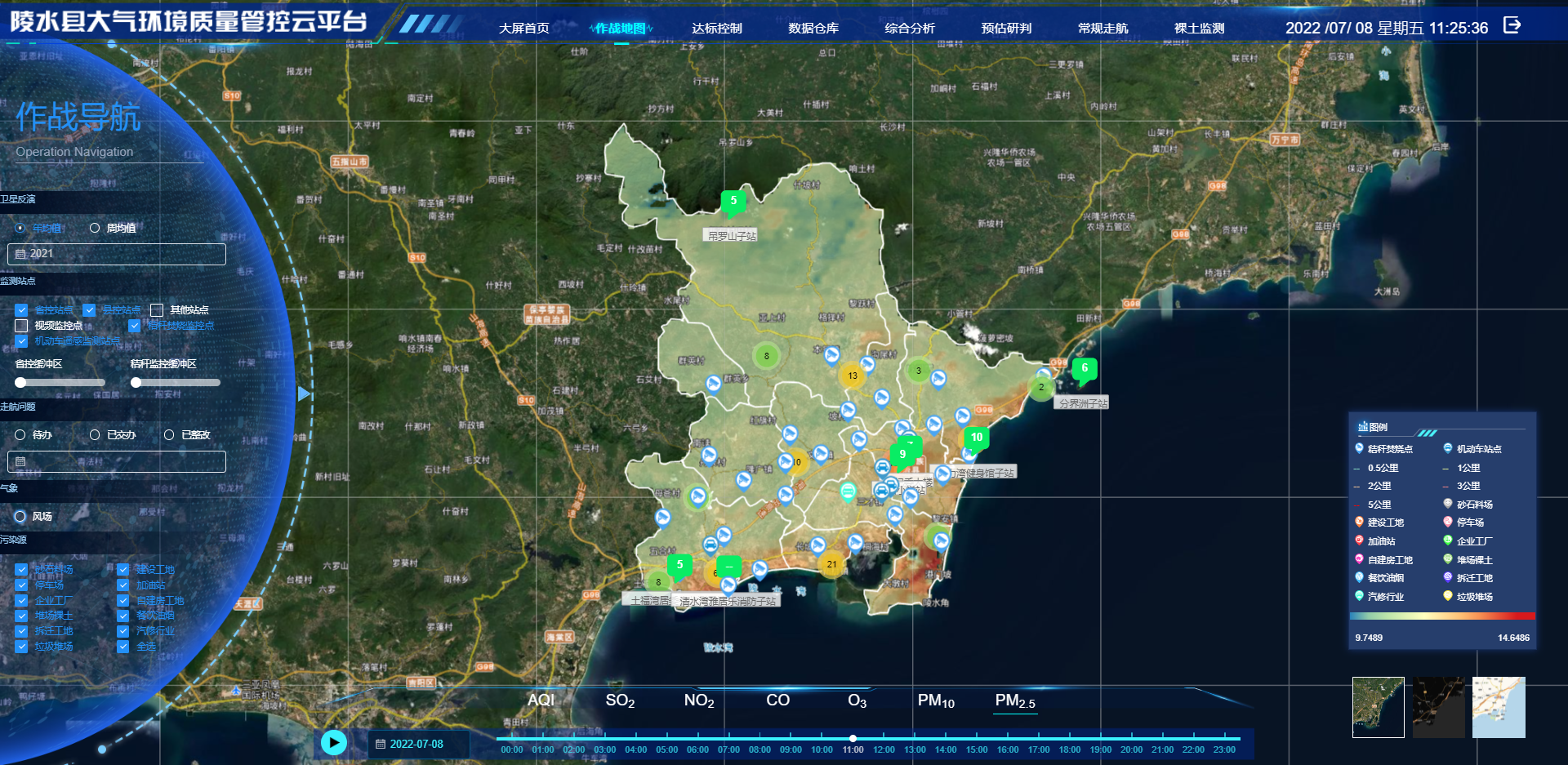Switch pollutant layer to PM10
1568x765 pixels.
[936, 701]
